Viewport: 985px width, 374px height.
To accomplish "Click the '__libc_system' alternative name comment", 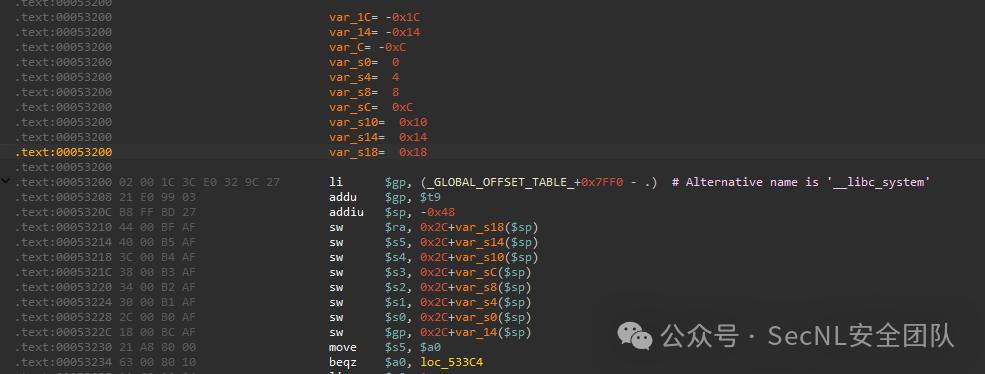I will pyautogui.click(x=801, y=182).
